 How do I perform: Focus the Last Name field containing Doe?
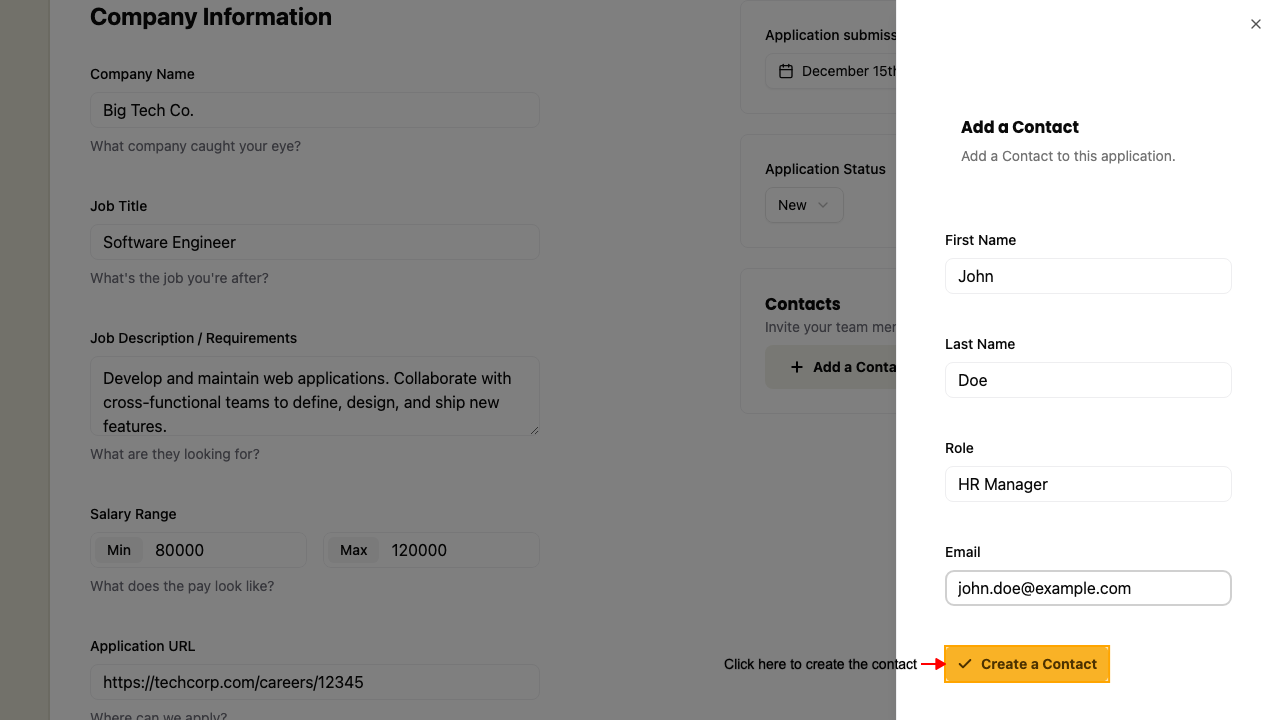coord(1088,380)
